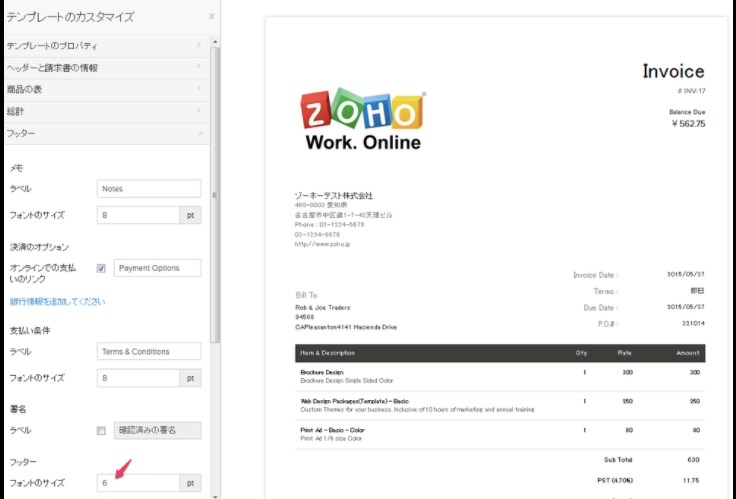Click the PST (4.70%) tax label
This screenshot has width=736, height=499.
[615, 481]
